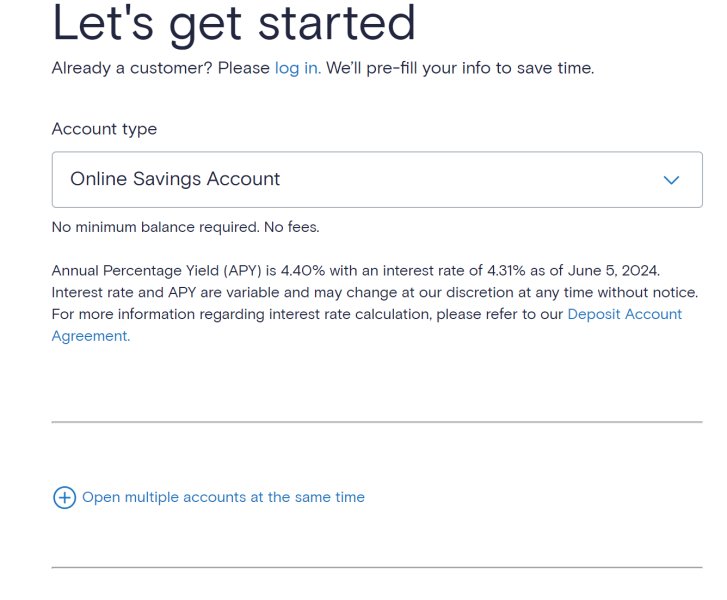Viewport: 727px width, 600px height.
Task: Follow the log in link
Action: click(297, 68)
